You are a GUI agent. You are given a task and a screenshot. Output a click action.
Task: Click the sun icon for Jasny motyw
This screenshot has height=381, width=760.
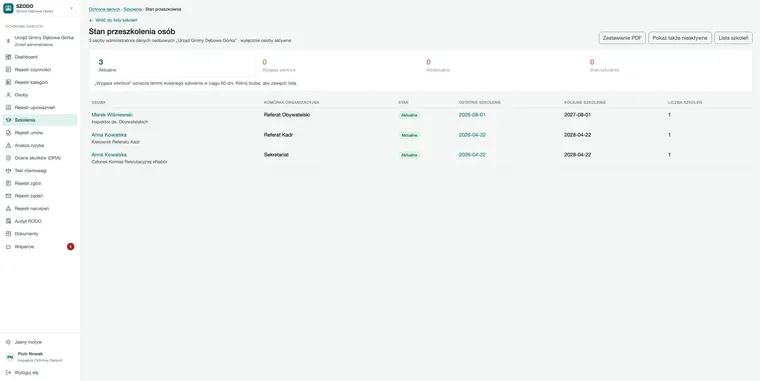(8, 342)
